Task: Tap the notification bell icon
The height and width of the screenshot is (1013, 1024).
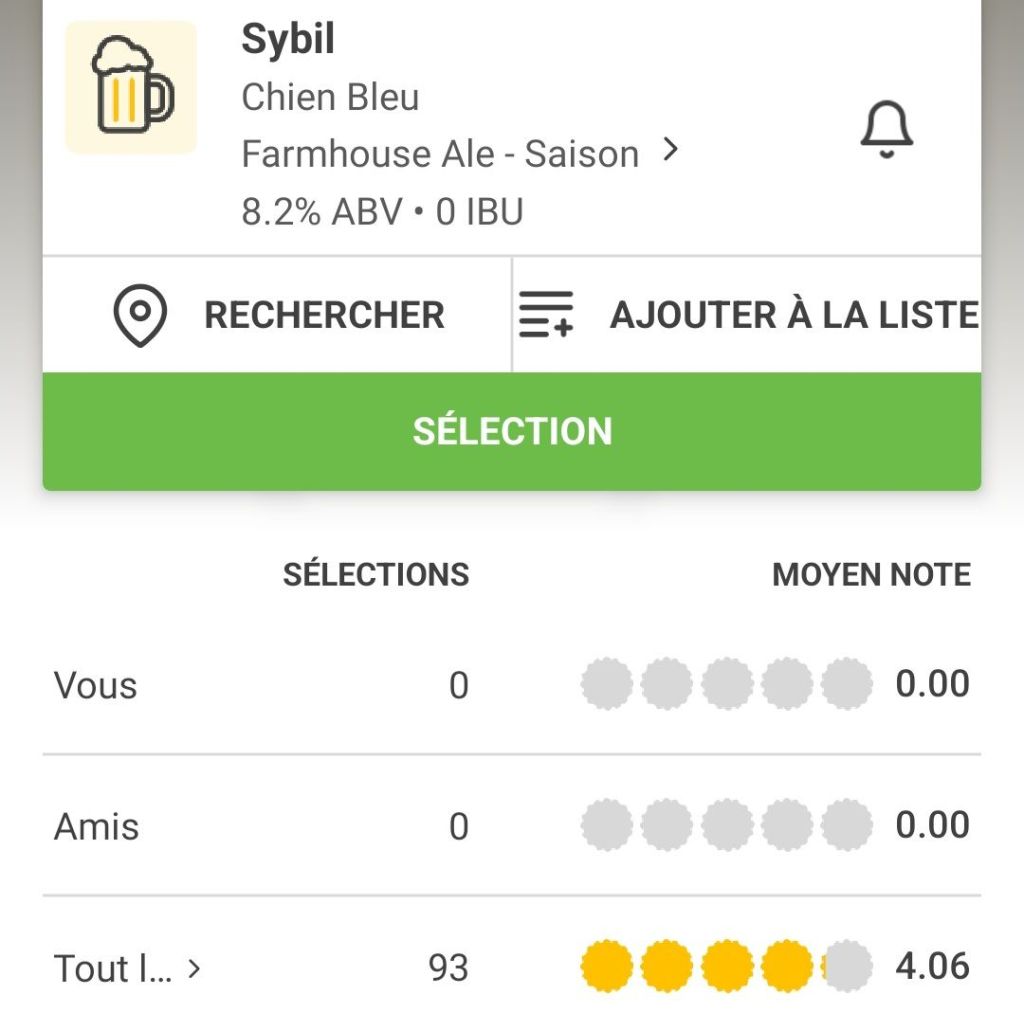Action: (887, 131)
